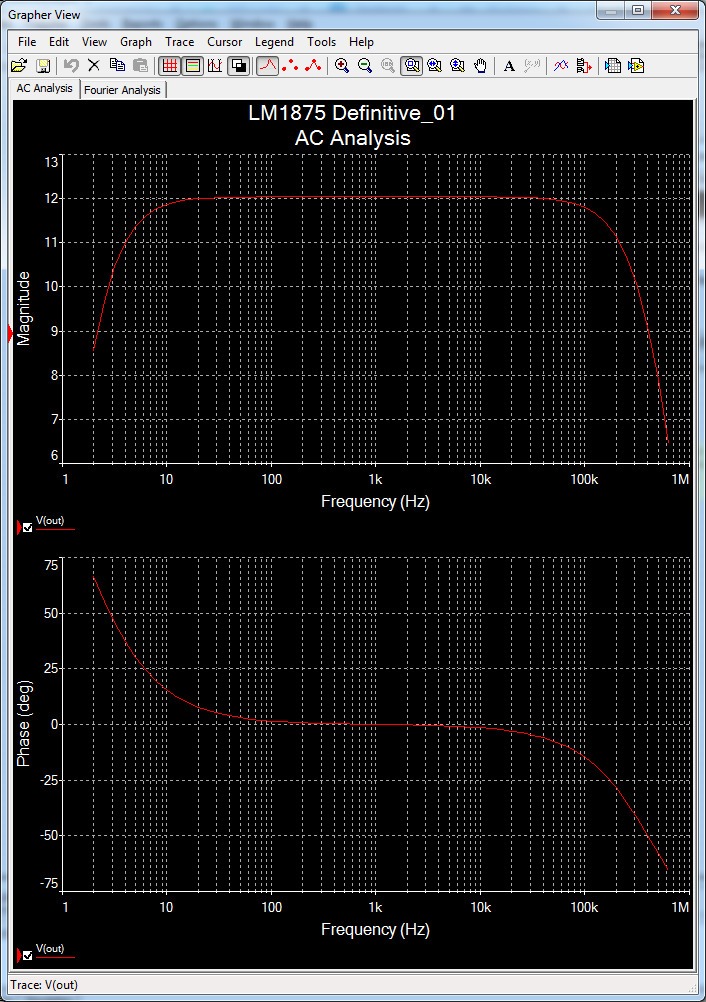Minimize the Grapher View window
Viewport: 706px width, 1002px height.
pyautogui.click(x=611, y=10)
